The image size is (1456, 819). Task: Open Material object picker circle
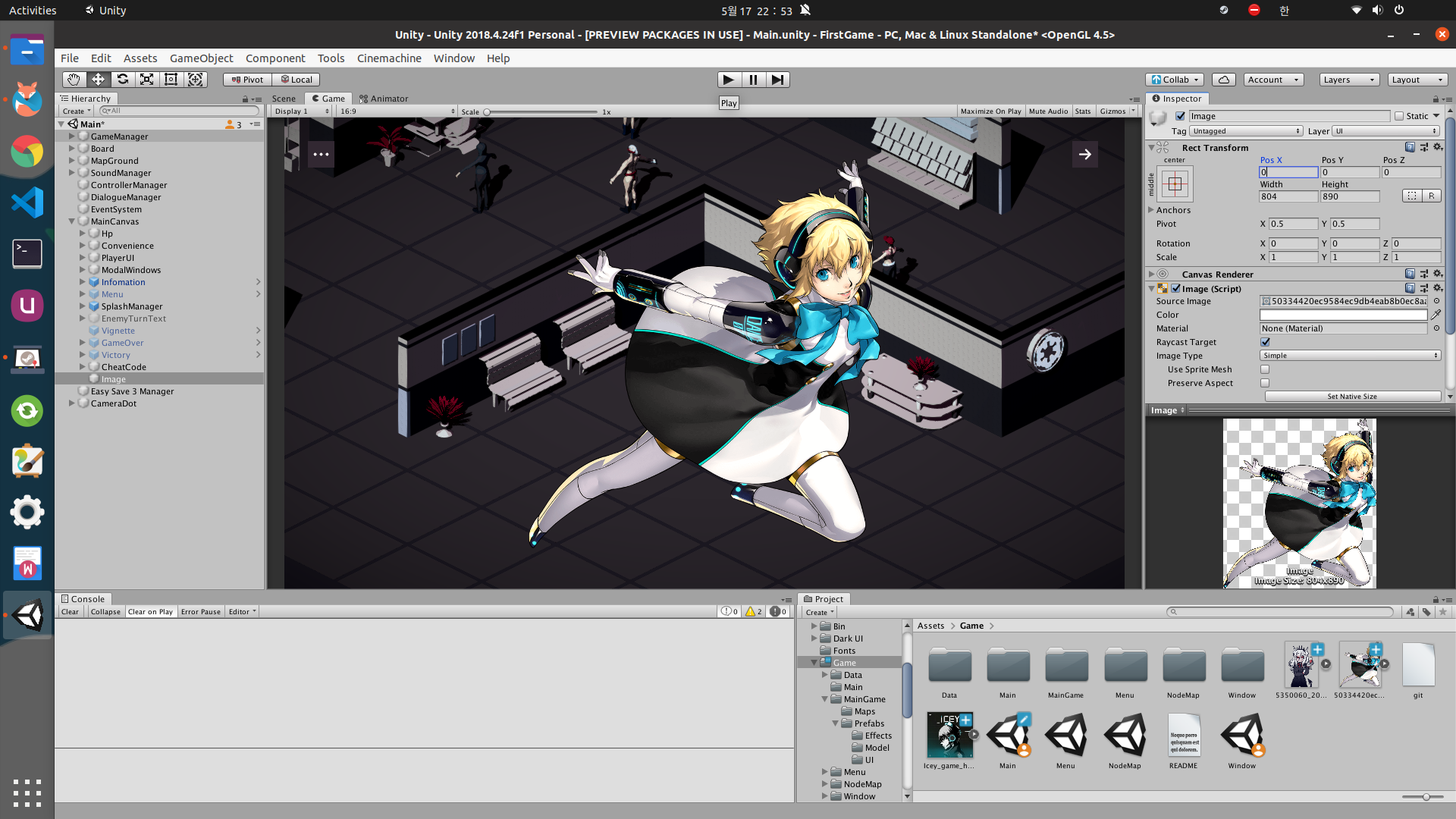tap(1436, 328)
